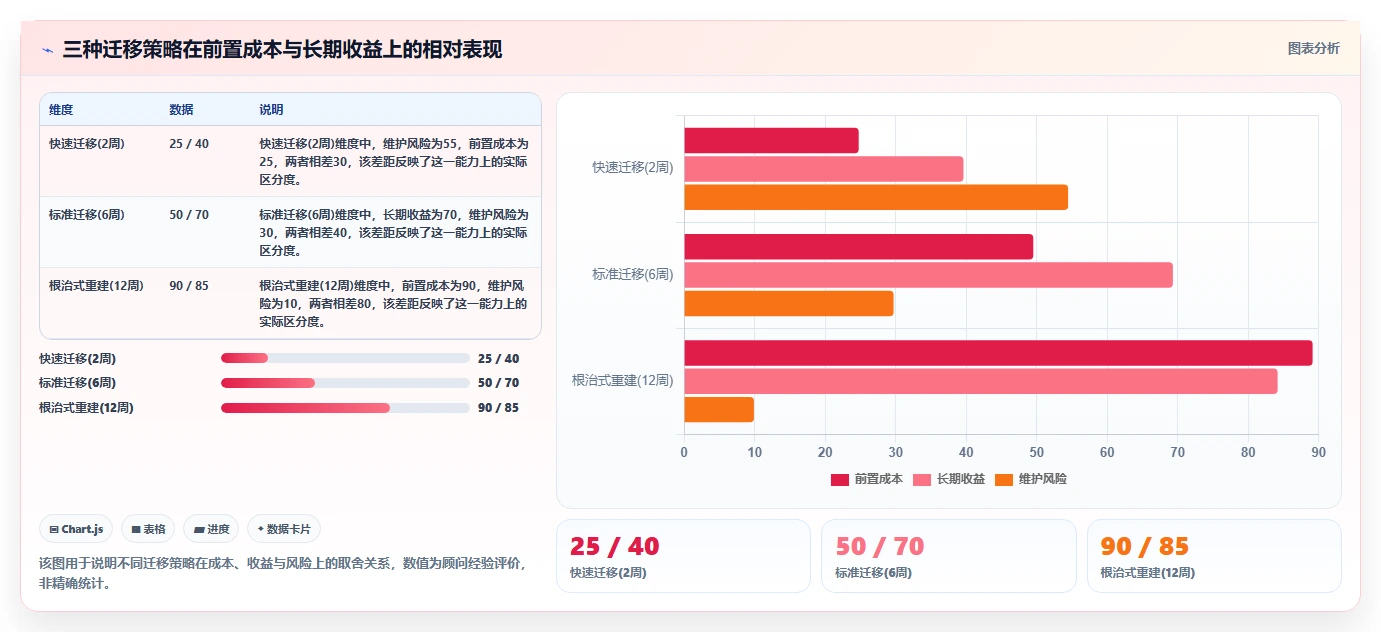Click the 50 / 70 data card
Screen dimensions: 1381x632
949,556
